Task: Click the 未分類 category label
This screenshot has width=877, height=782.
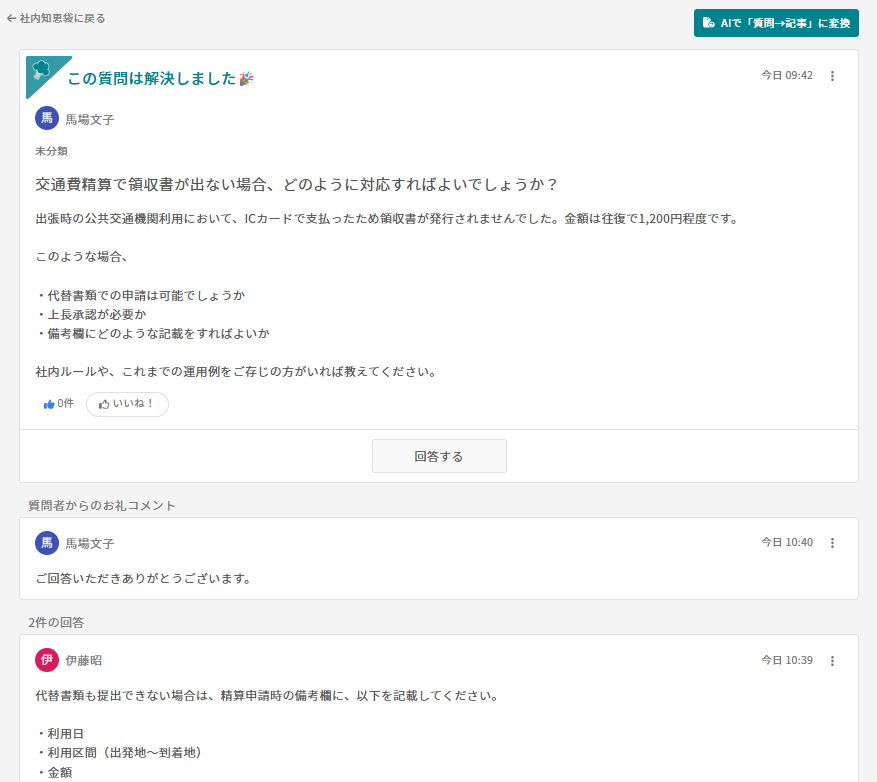Action: 43,150
